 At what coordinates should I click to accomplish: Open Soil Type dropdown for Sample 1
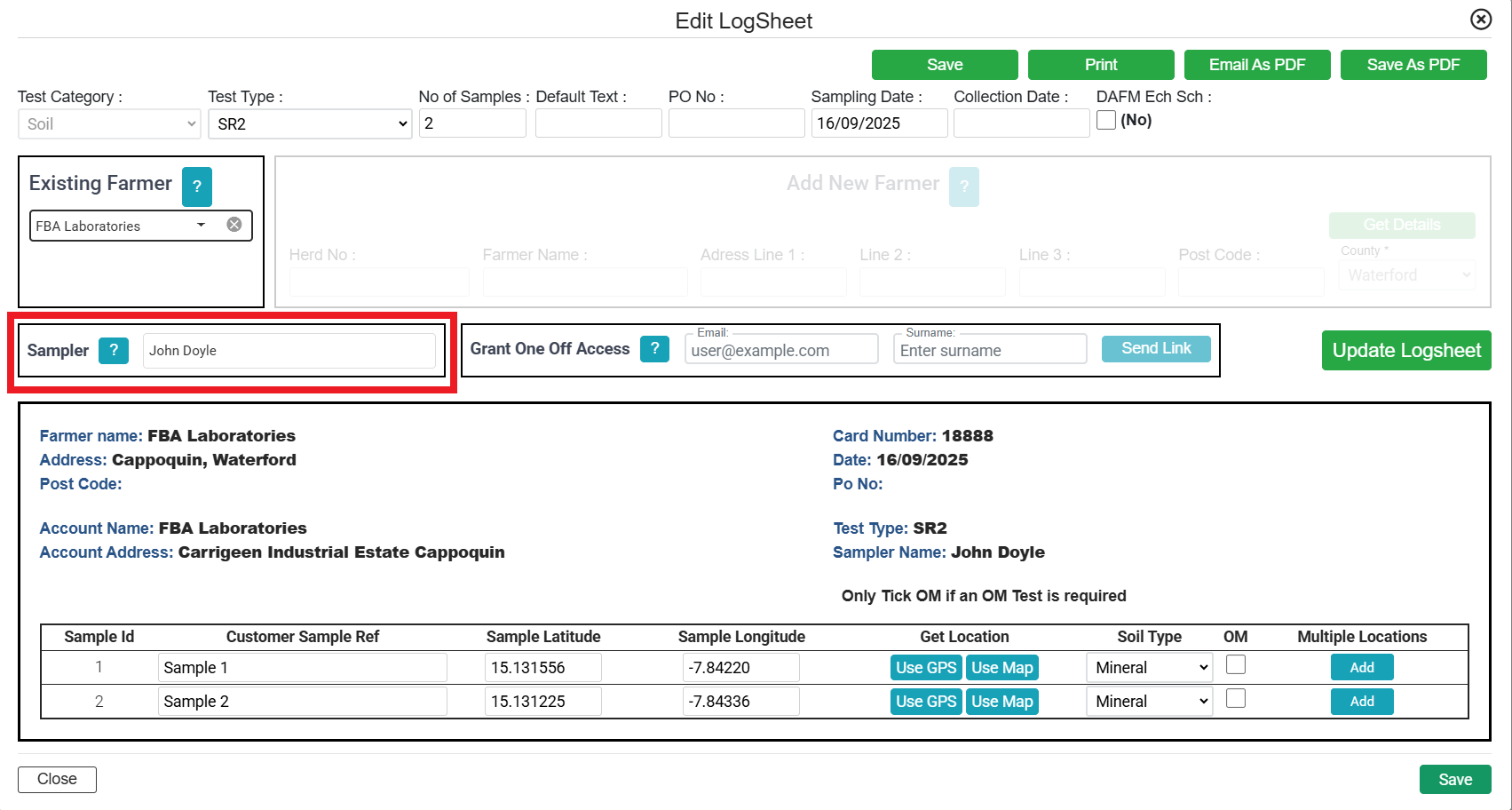pyautogui.click(x=1149, y=668)
